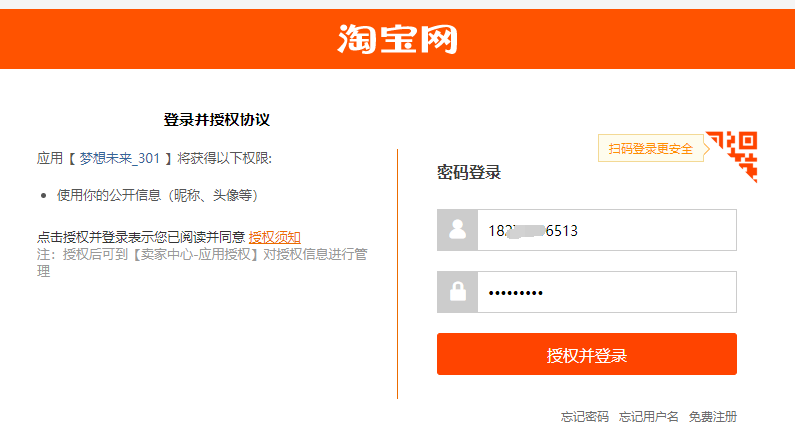Open the 忘记密码 link

tap(585, 417)
